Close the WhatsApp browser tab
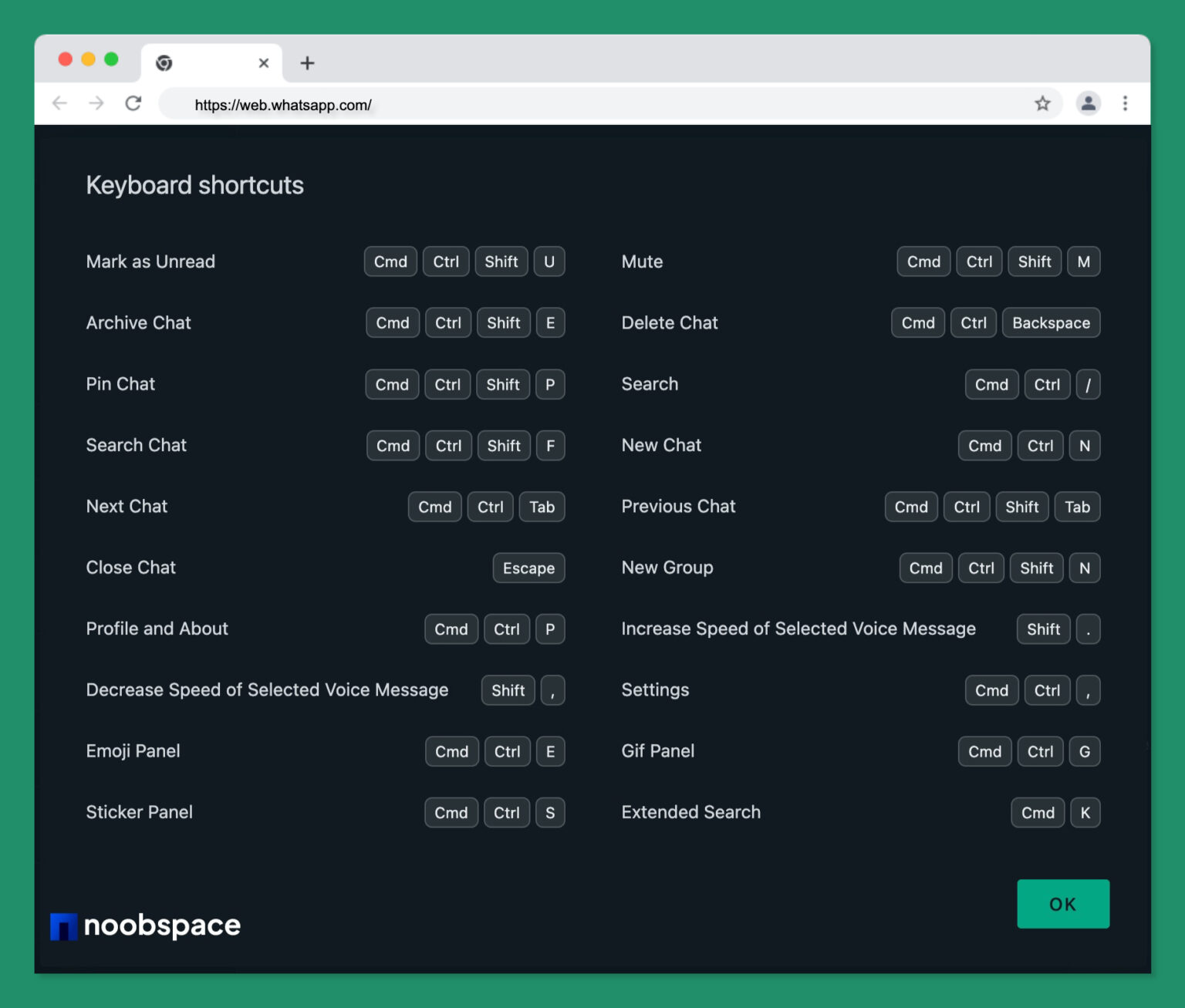Screen dimensions: 1185x1008 click(263, 62)
